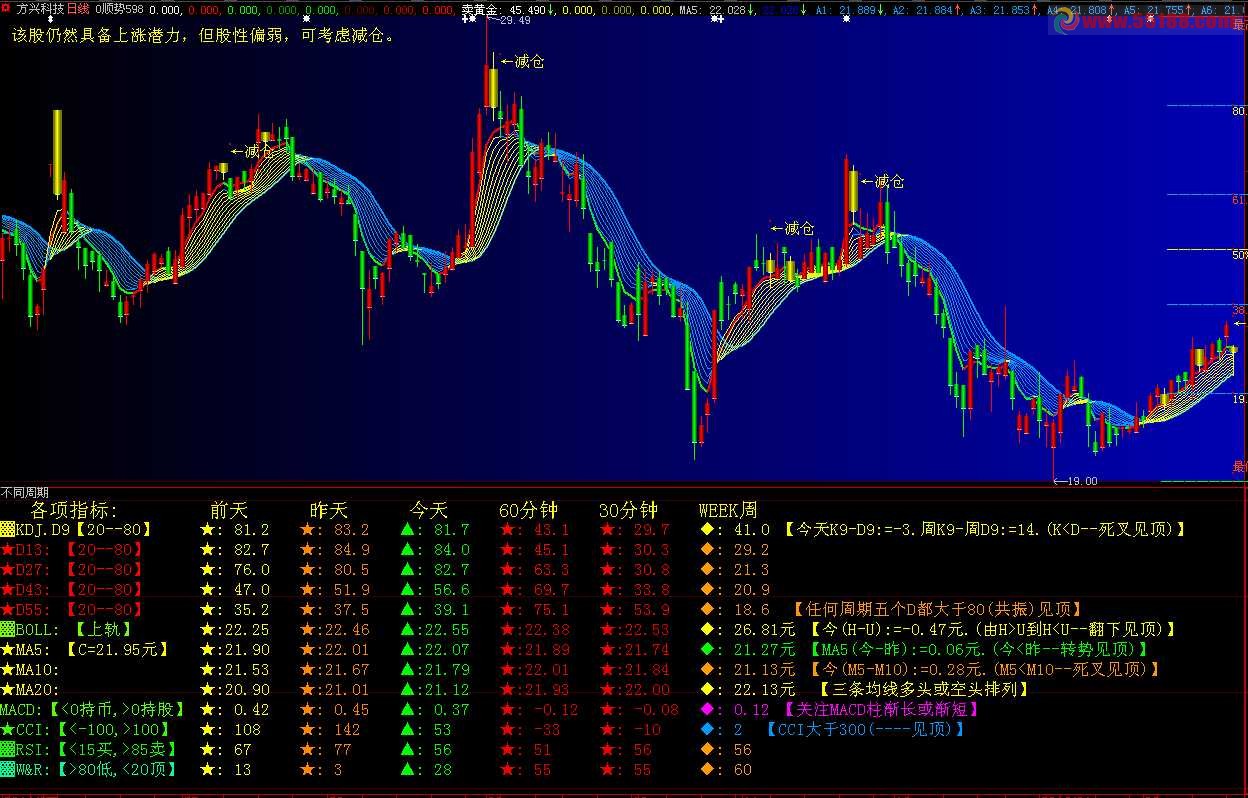This screenshot has width=1248, height=798.
Task: Click the teal grid icon beside W&R
Action: click(8, 770)
